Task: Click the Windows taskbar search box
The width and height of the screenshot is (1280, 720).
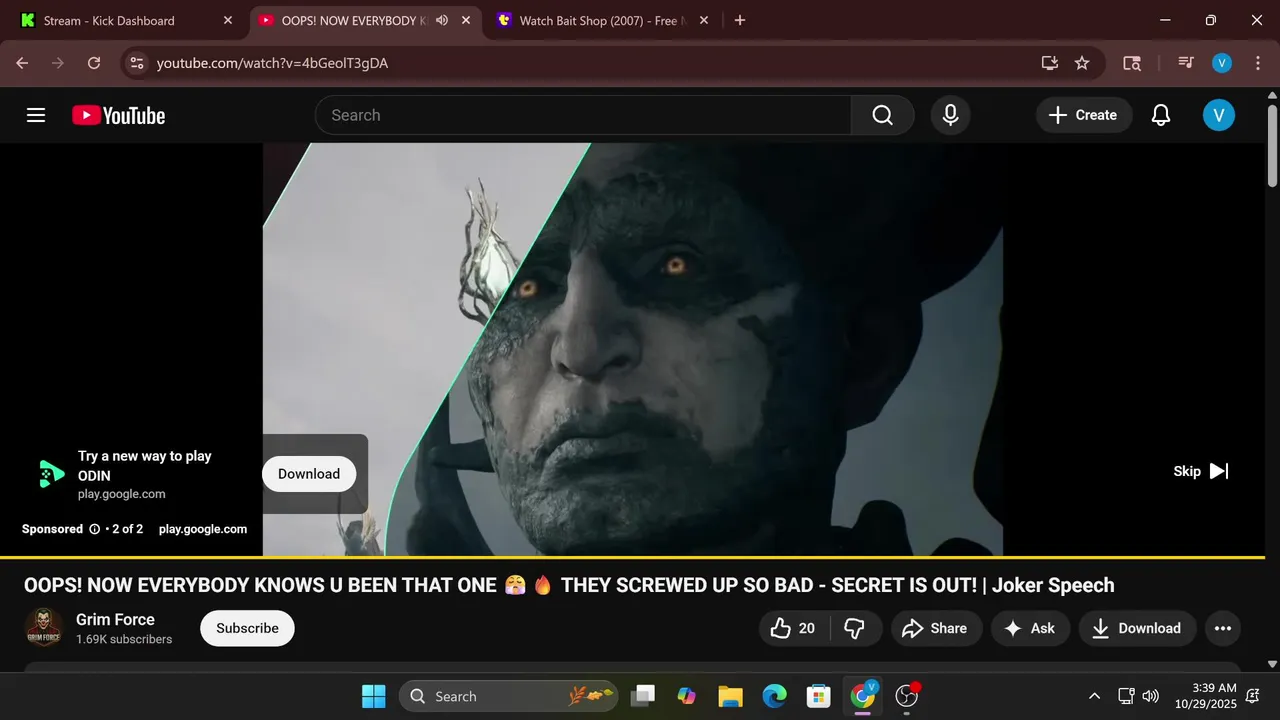Action: coord(510,696)
